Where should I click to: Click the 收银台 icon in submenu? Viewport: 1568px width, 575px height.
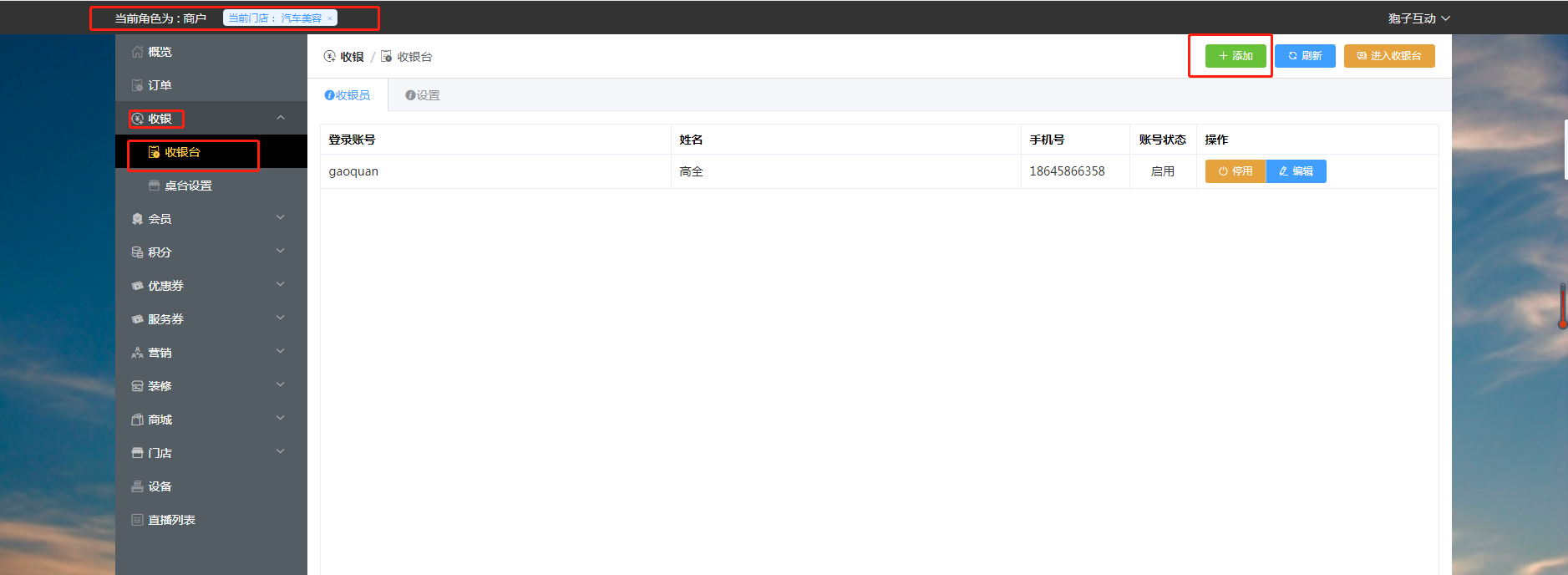click(x=154, y=152)
